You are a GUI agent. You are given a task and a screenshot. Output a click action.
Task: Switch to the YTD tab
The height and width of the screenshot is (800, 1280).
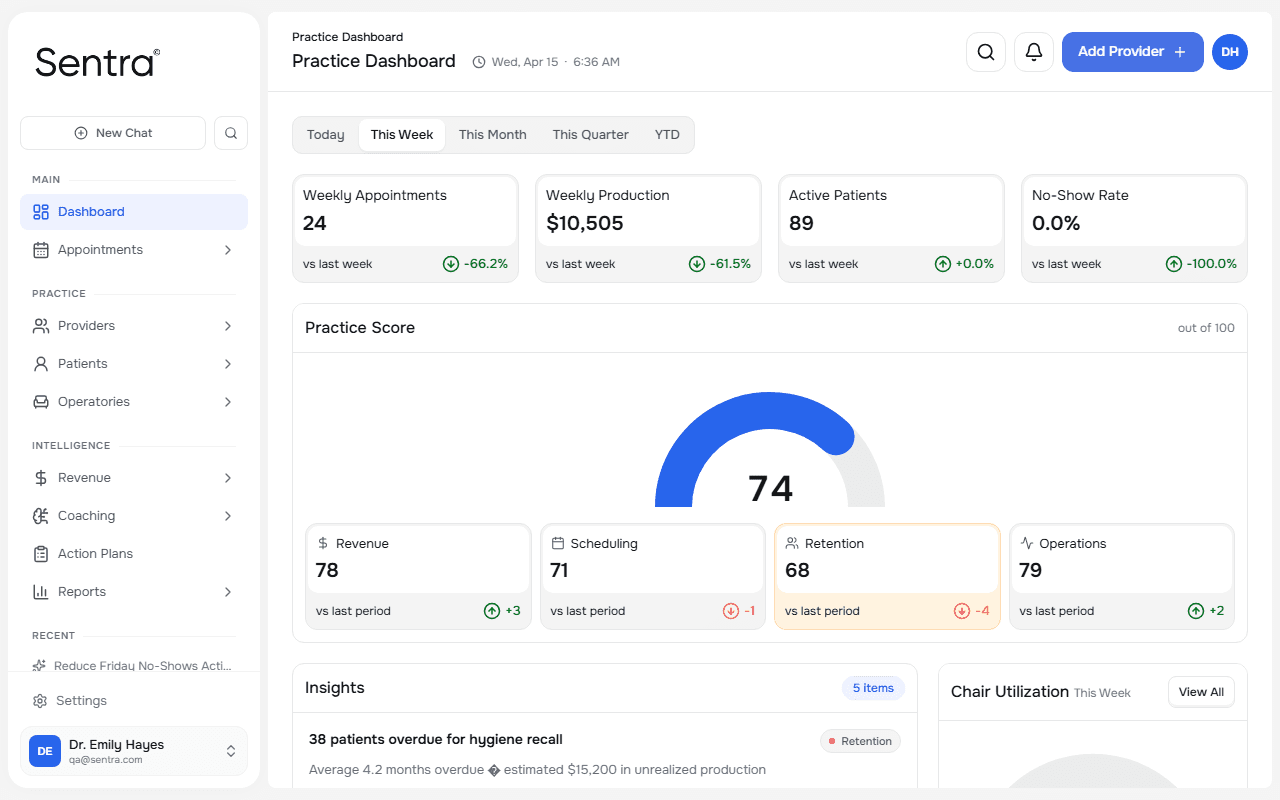pos(667,135)
